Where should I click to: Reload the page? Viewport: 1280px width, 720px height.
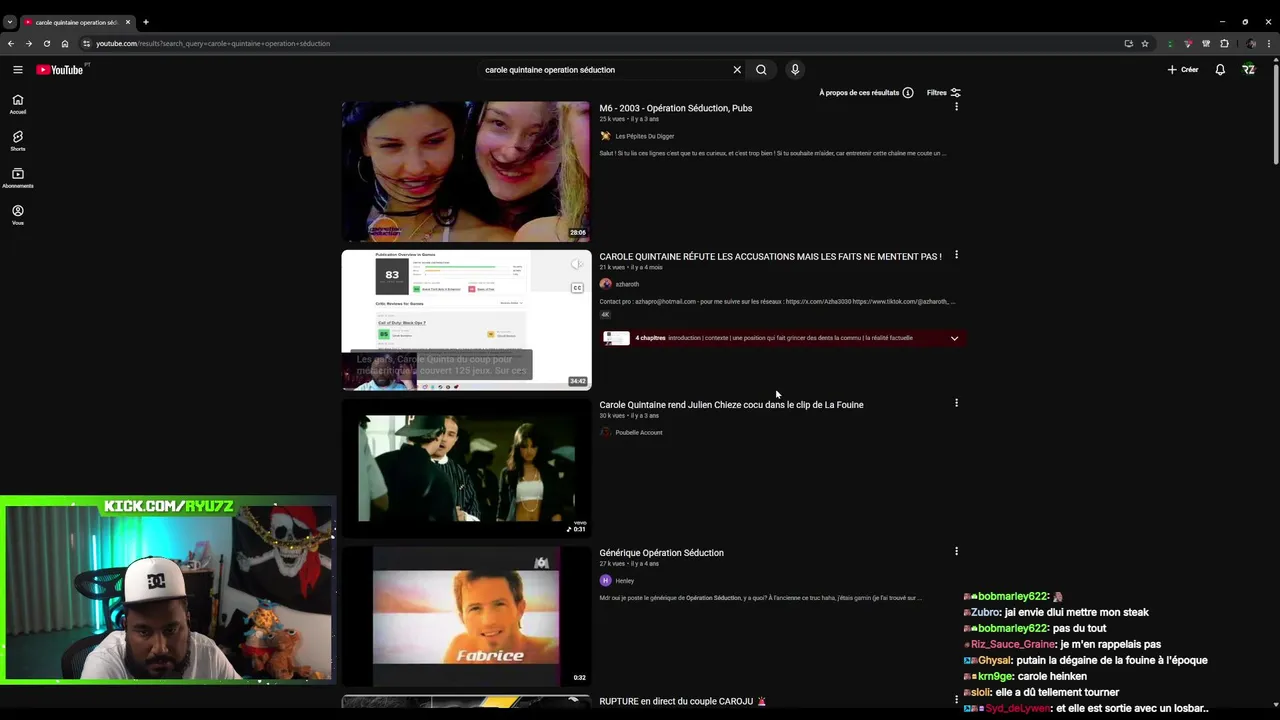click(x=47, y=43)
